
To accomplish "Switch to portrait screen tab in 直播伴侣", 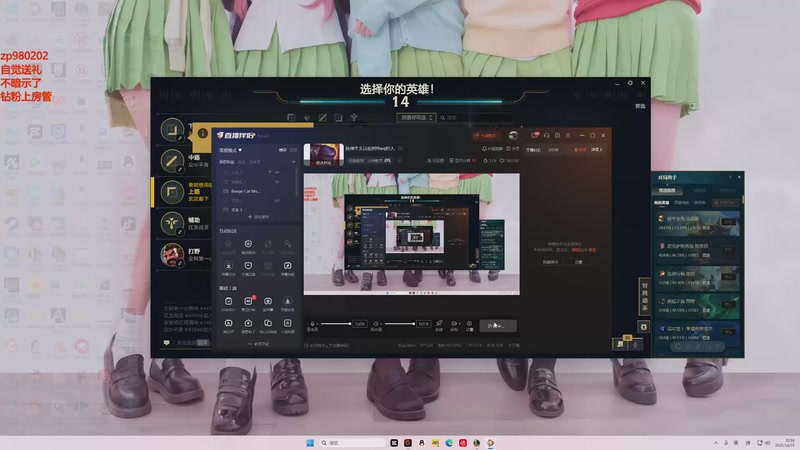I will point(293,150).
